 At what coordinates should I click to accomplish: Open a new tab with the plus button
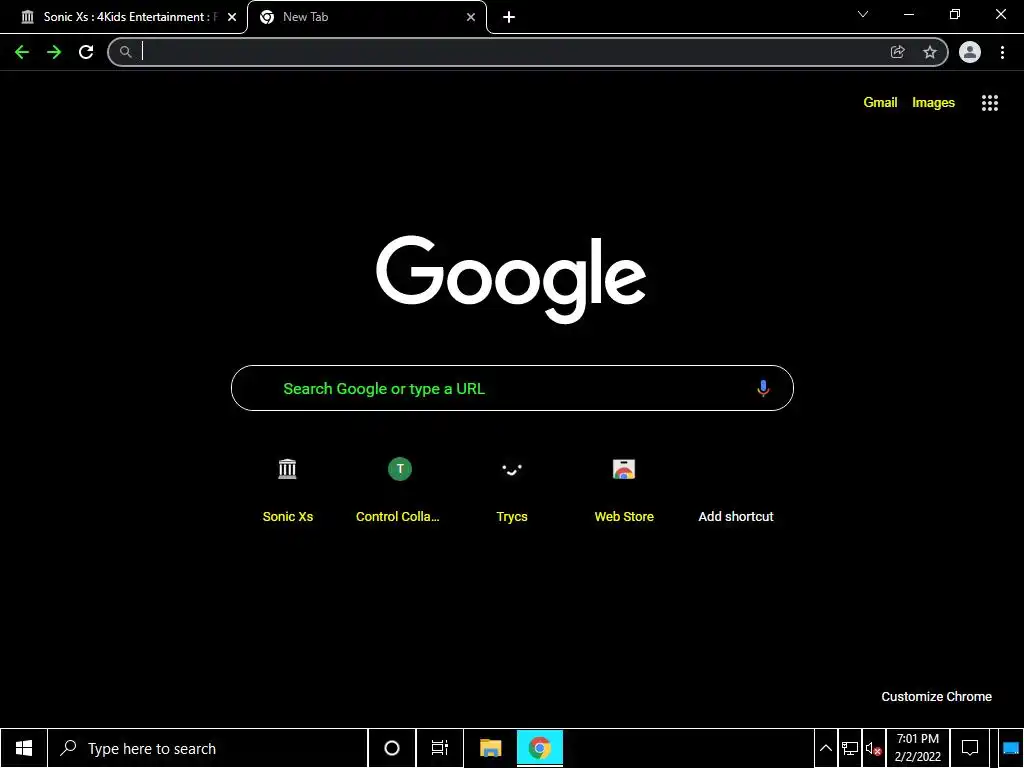coord(509,17)
